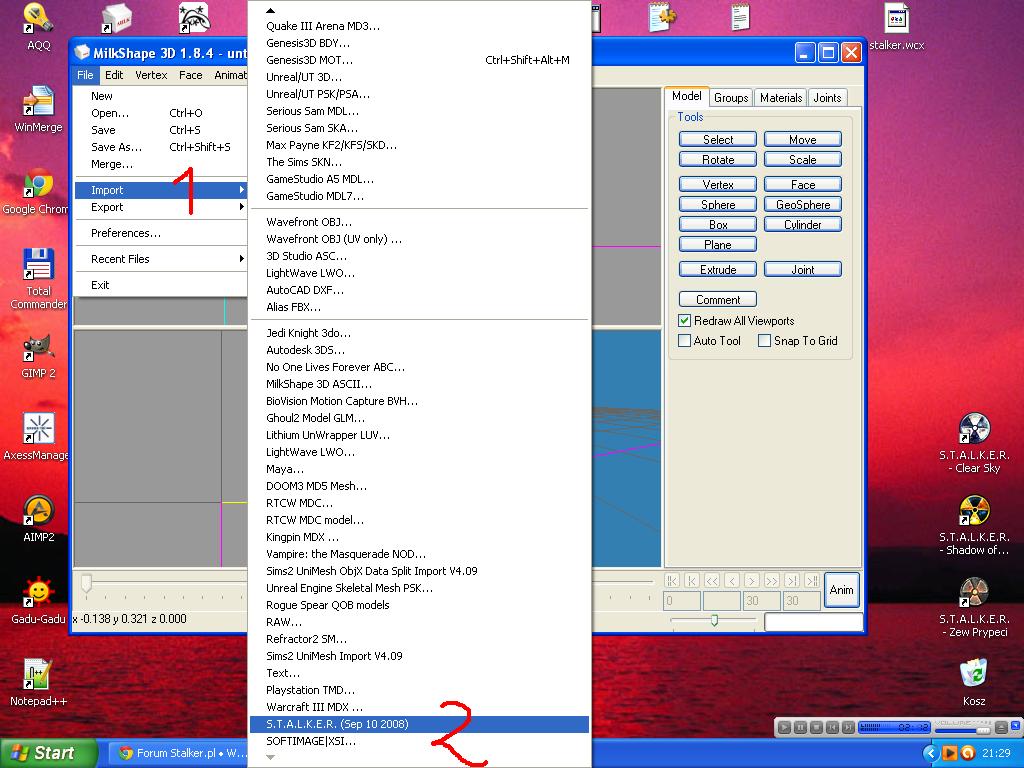Launch GIMP 2 from the desktop
This screenshot has width=1024, height=768.
39,357
